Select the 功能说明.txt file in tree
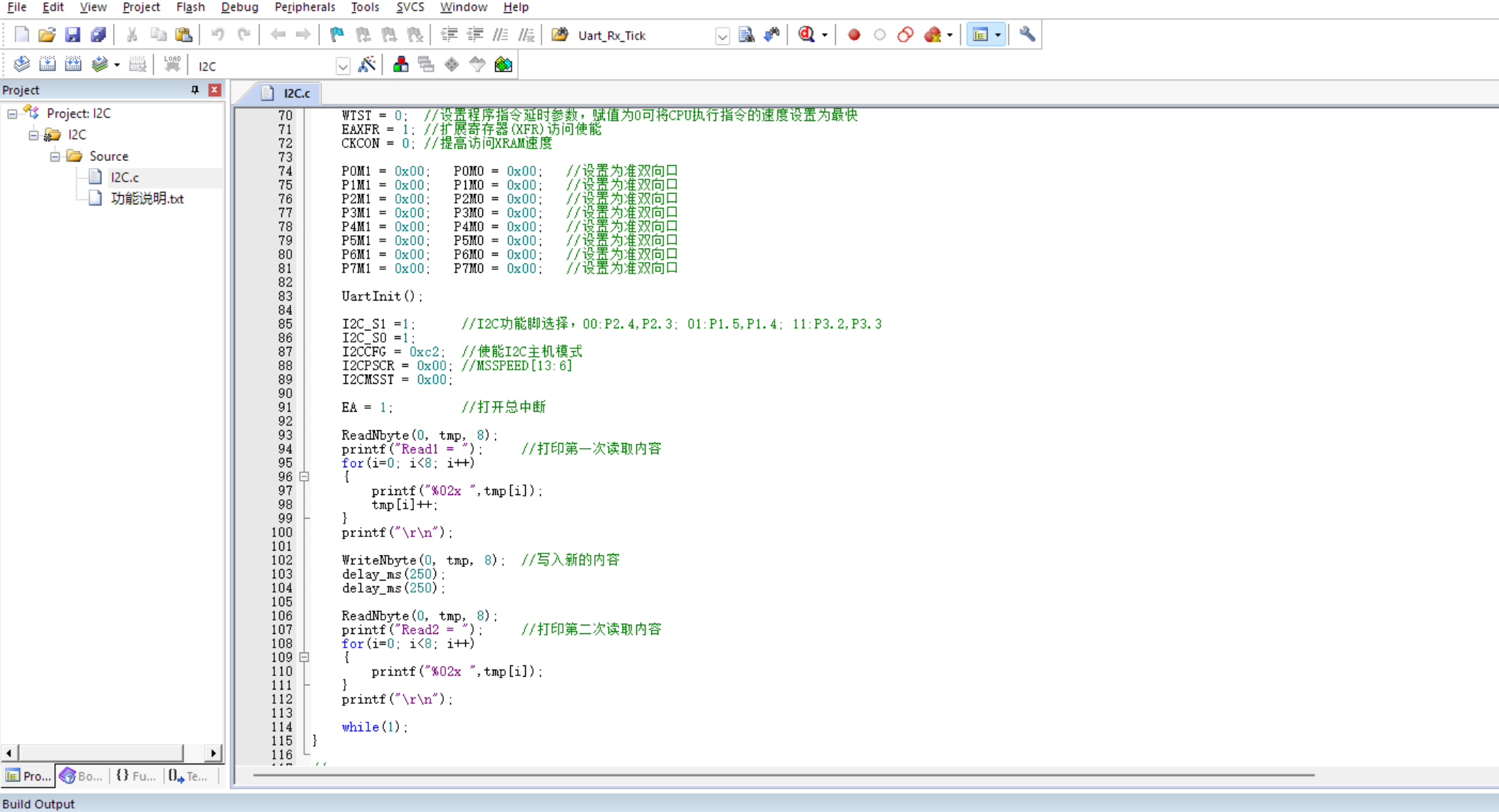This screenshot has height=812, width=1499. tap(147, 199)
